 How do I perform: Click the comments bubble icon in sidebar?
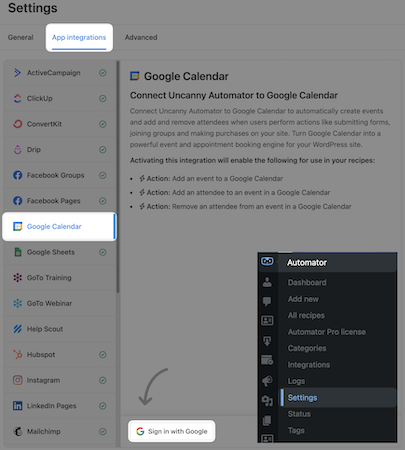coord(267,301)
